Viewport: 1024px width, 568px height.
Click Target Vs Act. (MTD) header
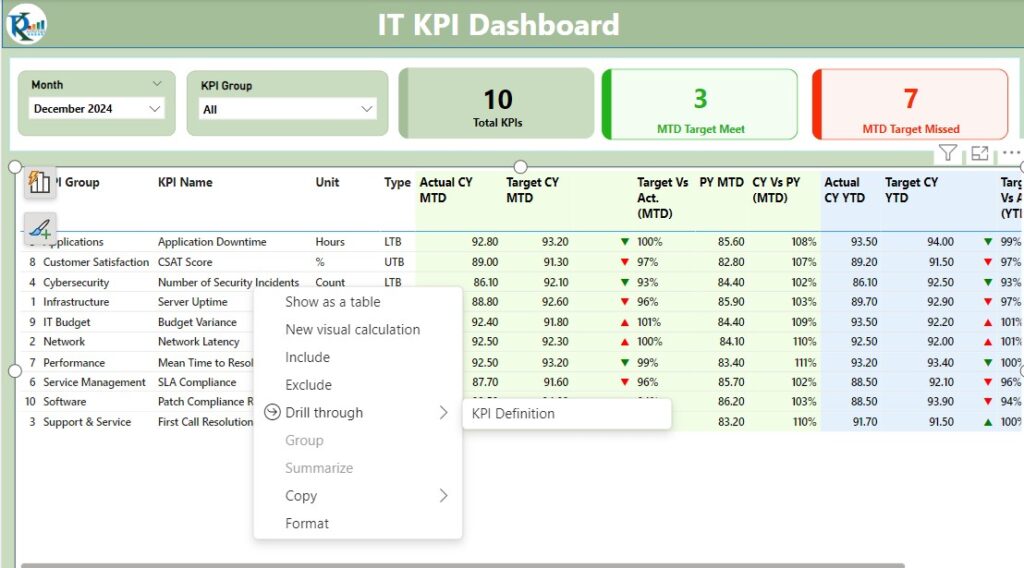point(662,198)
